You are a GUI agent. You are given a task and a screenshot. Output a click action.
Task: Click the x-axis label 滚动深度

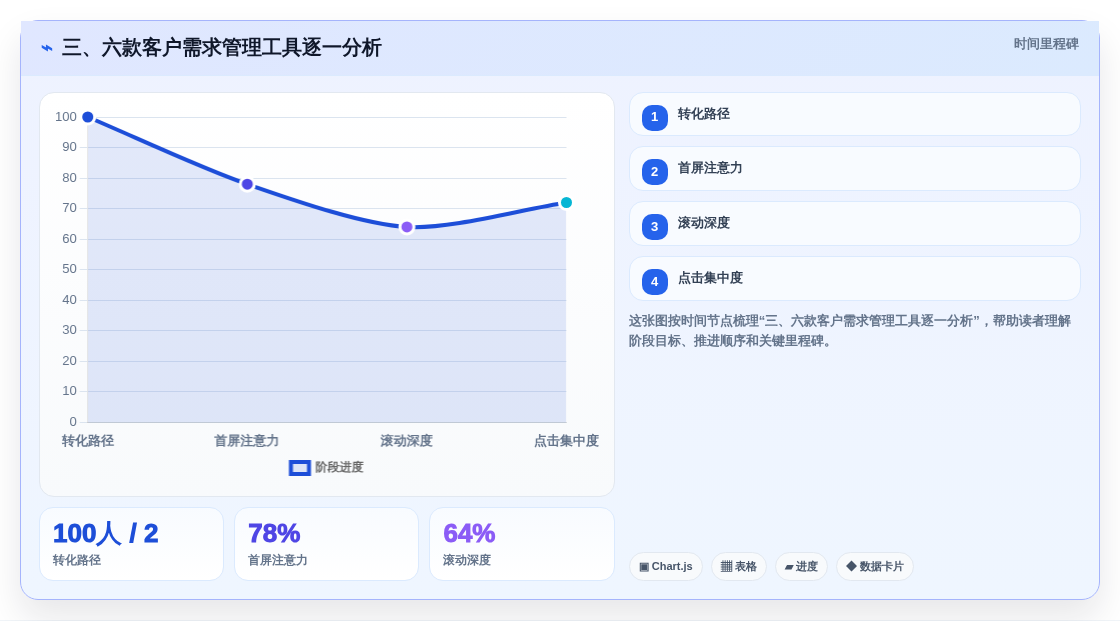[406, 441]
